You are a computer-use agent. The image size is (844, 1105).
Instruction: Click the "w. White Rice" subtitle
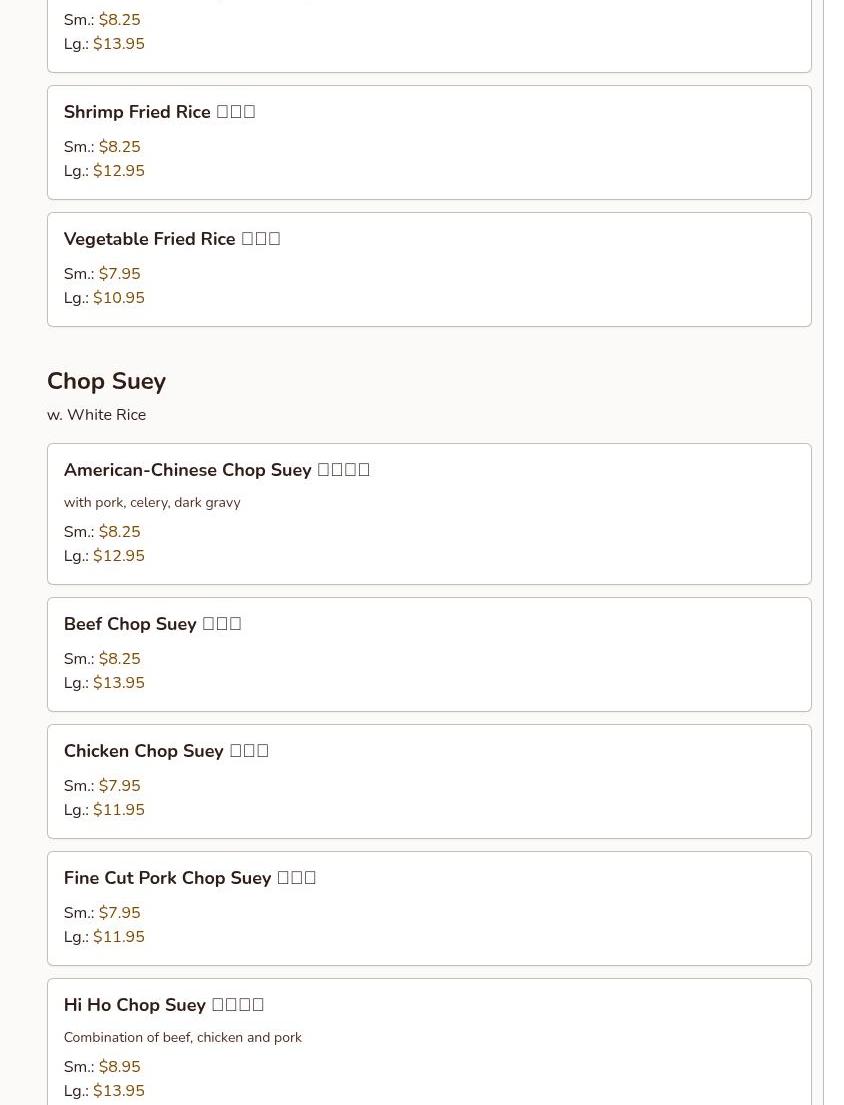pos(96,415)
